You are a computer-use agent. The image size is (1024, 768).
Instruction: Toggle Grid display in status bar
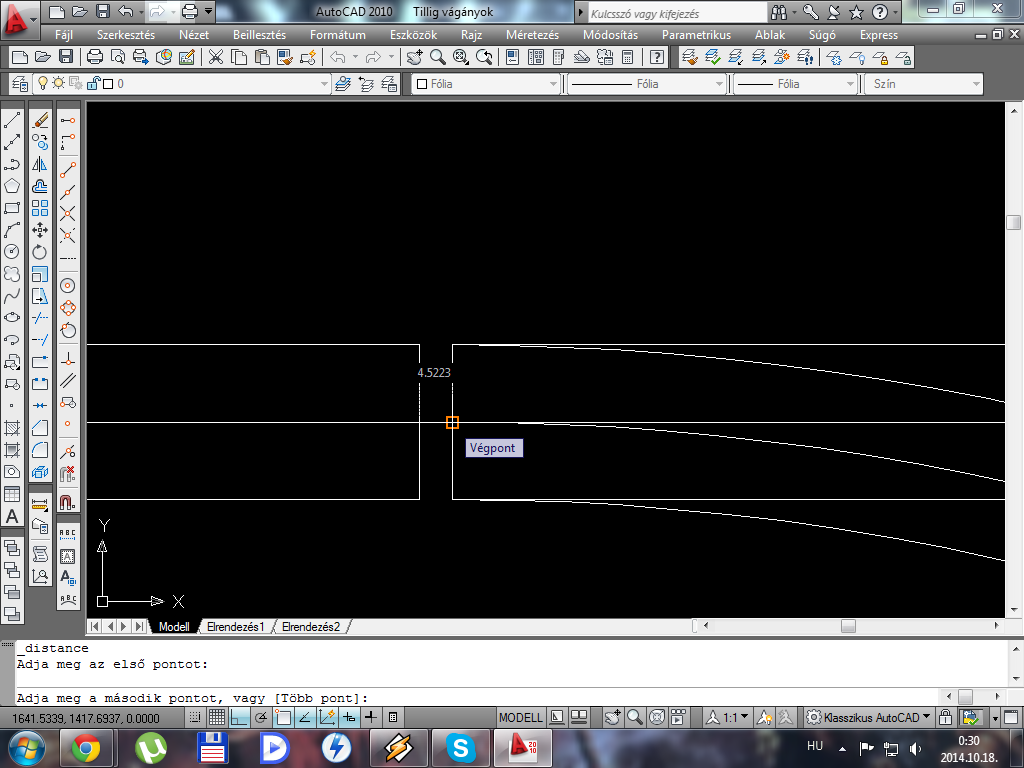218,718
